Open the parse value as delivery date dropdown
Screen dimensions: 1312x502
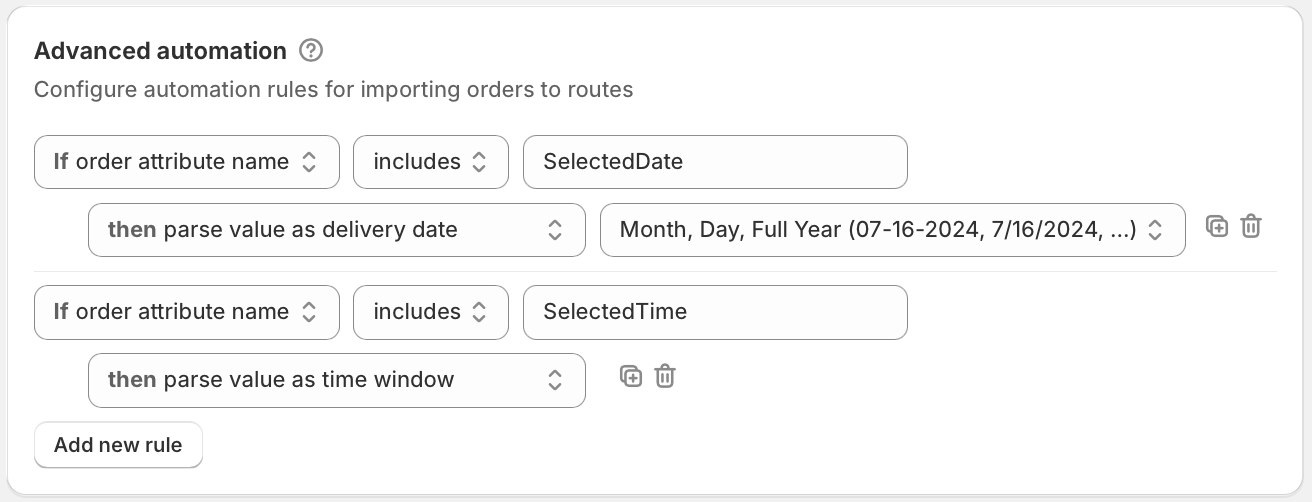pyautogui.click(x=337, y=230)
